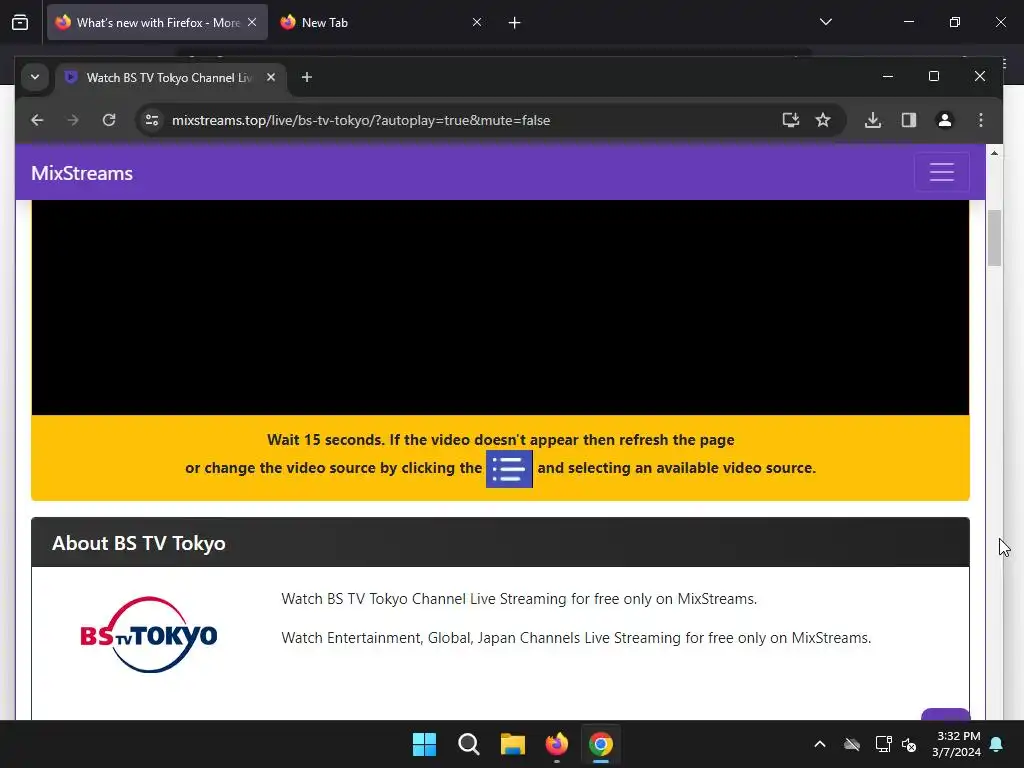Expand Chrome tab search dropdown
Image resolution: width=1024 pixels, height=768 pixels.
pyautogui.click(x=35, y=77)
